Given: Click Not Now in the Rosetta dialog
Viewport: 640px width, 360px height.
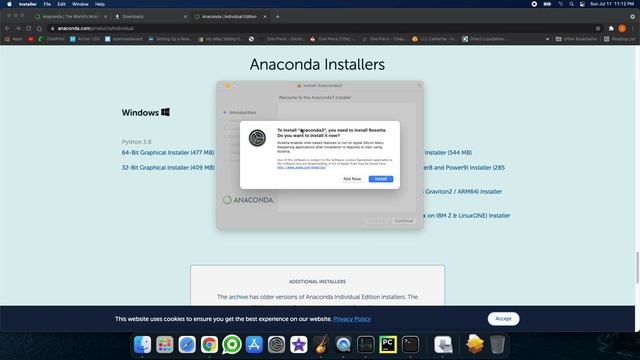Looking at the screenshot, I should (x=352, y=179).
